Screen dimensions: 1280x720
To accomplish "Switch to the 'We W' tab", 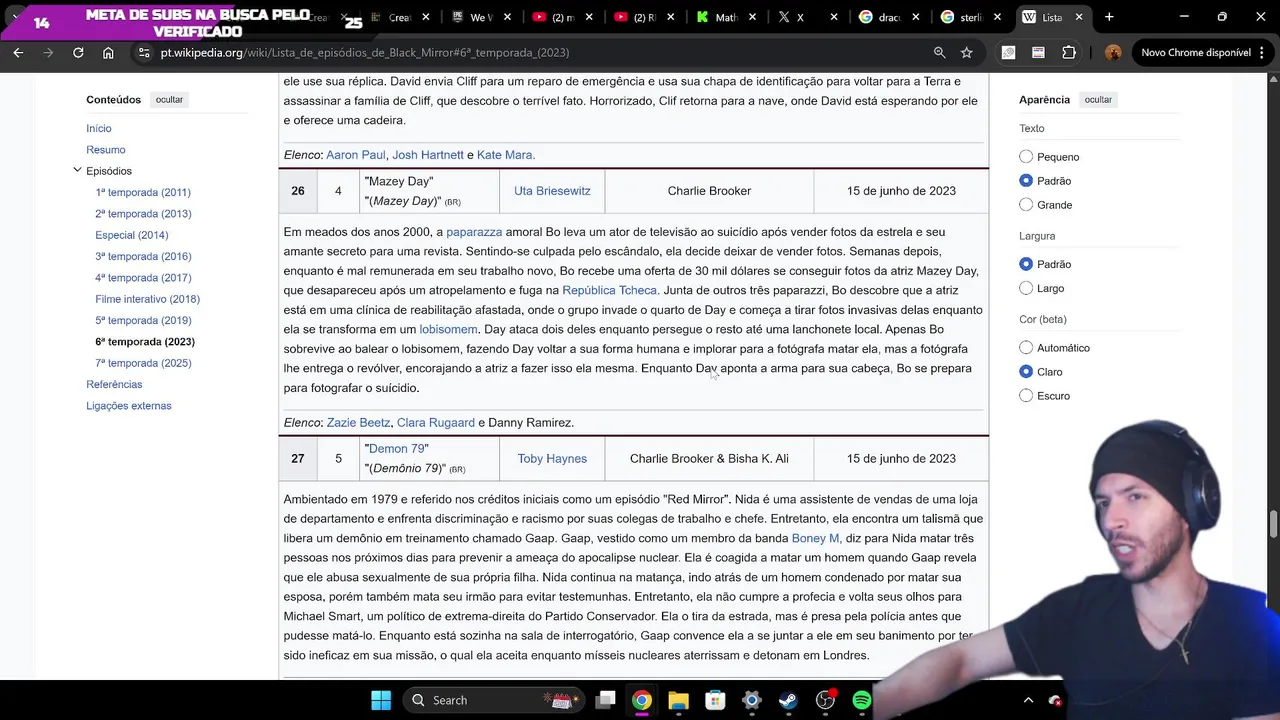I will click(482, 17).
